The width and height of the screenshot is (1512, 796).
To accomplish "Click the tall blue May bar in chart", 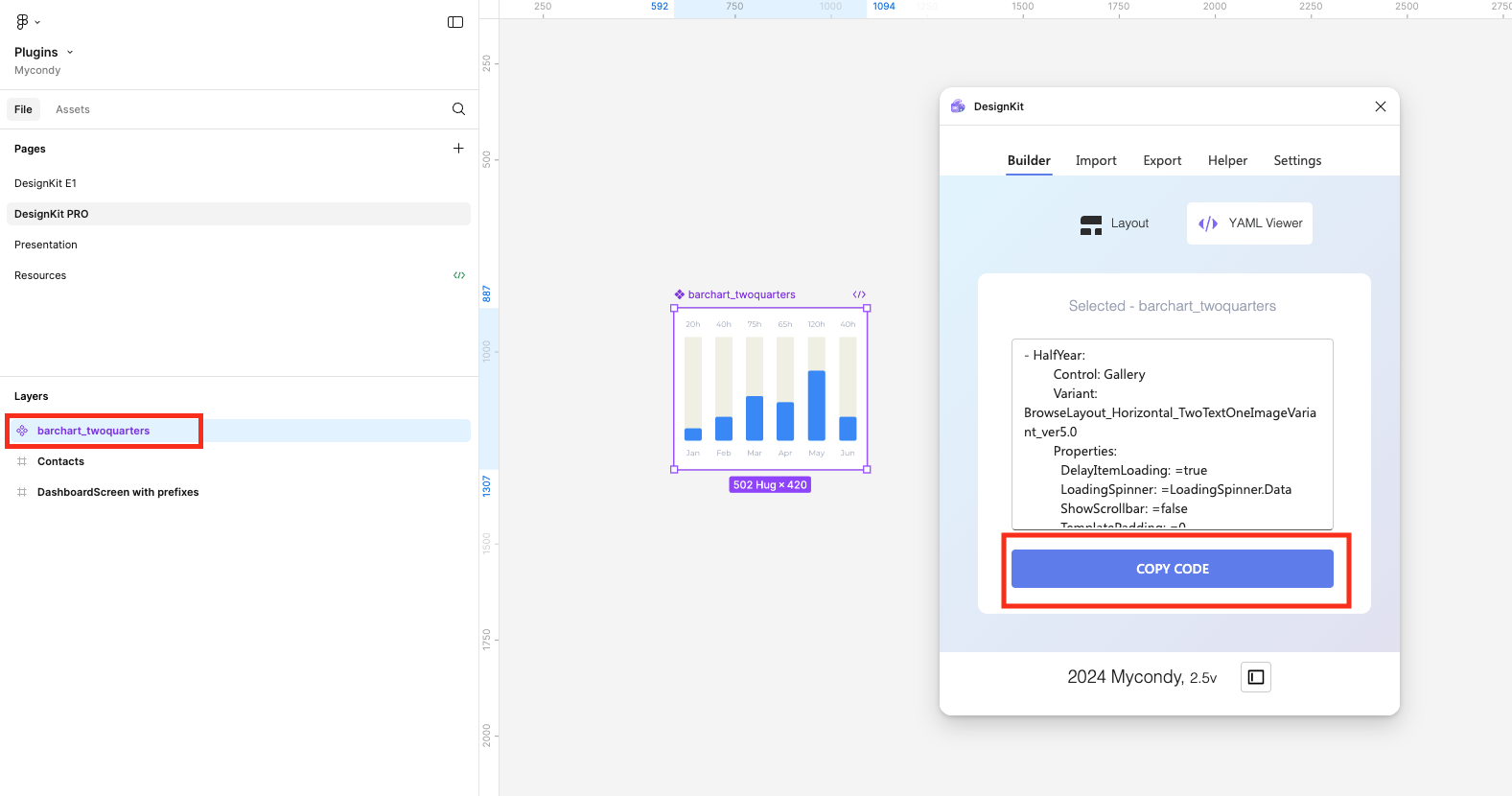I will coord(817,406).
